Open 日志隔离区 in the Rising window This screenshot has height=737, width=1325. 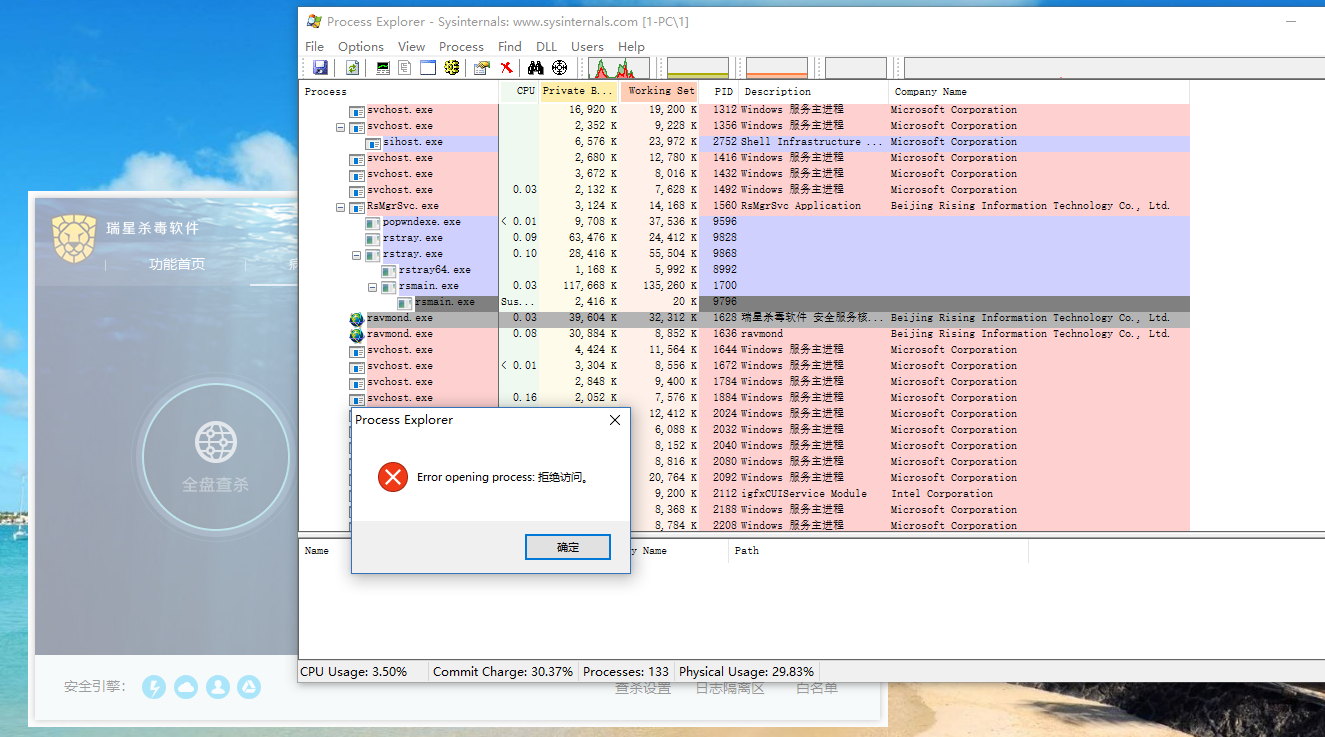(730, 688)
